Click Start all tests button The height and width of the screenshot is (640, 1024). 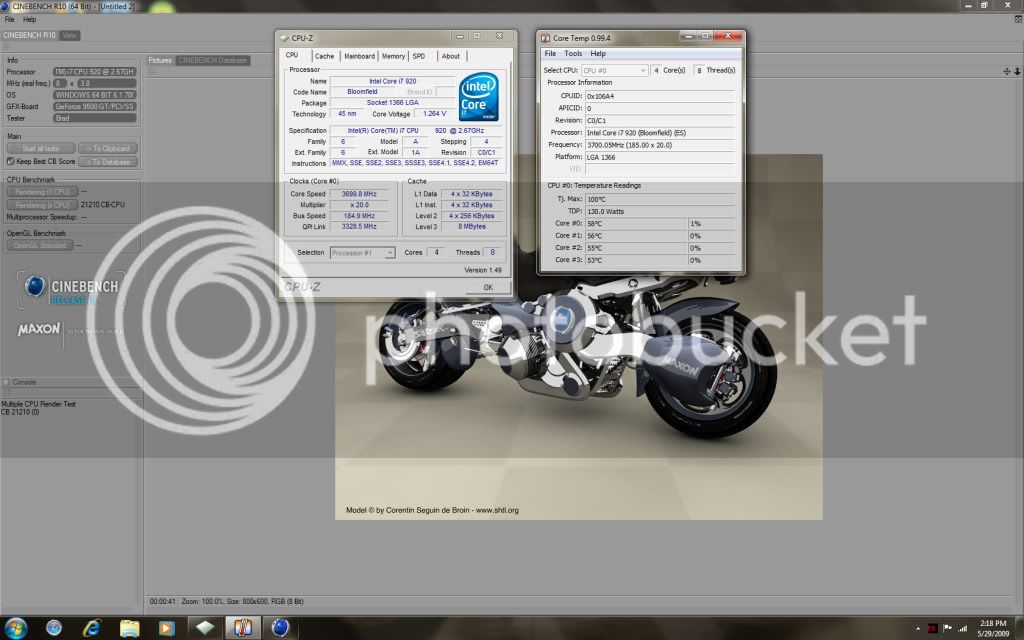(40, 149)
